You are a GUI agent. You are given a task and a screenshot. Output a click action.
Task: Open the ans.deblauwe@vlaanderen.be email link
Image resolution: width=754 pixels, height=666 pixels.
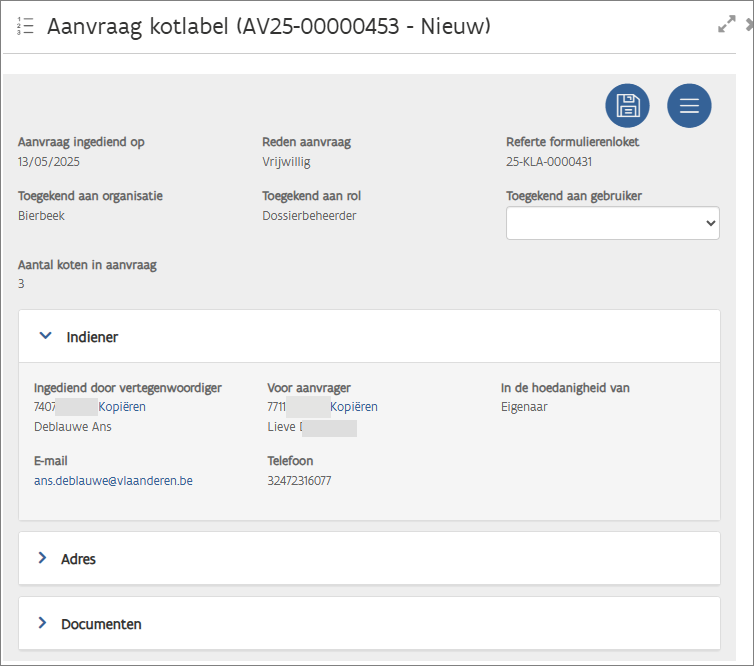pyautogui.click(x=113, y=481)
